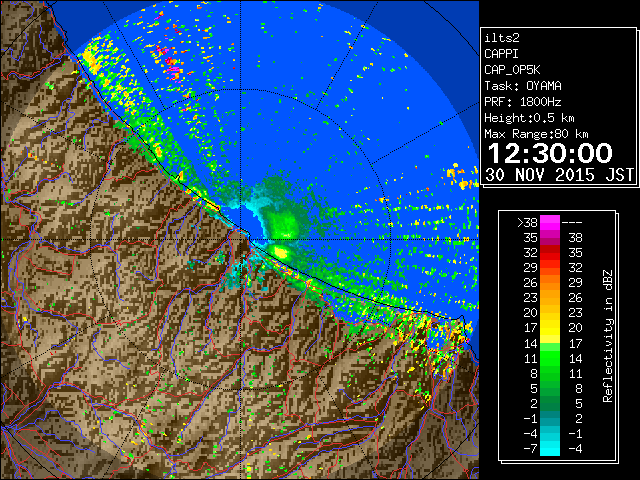The image size is (640, 480).
Task: Click the '>38' legend label
Action: 527,223
